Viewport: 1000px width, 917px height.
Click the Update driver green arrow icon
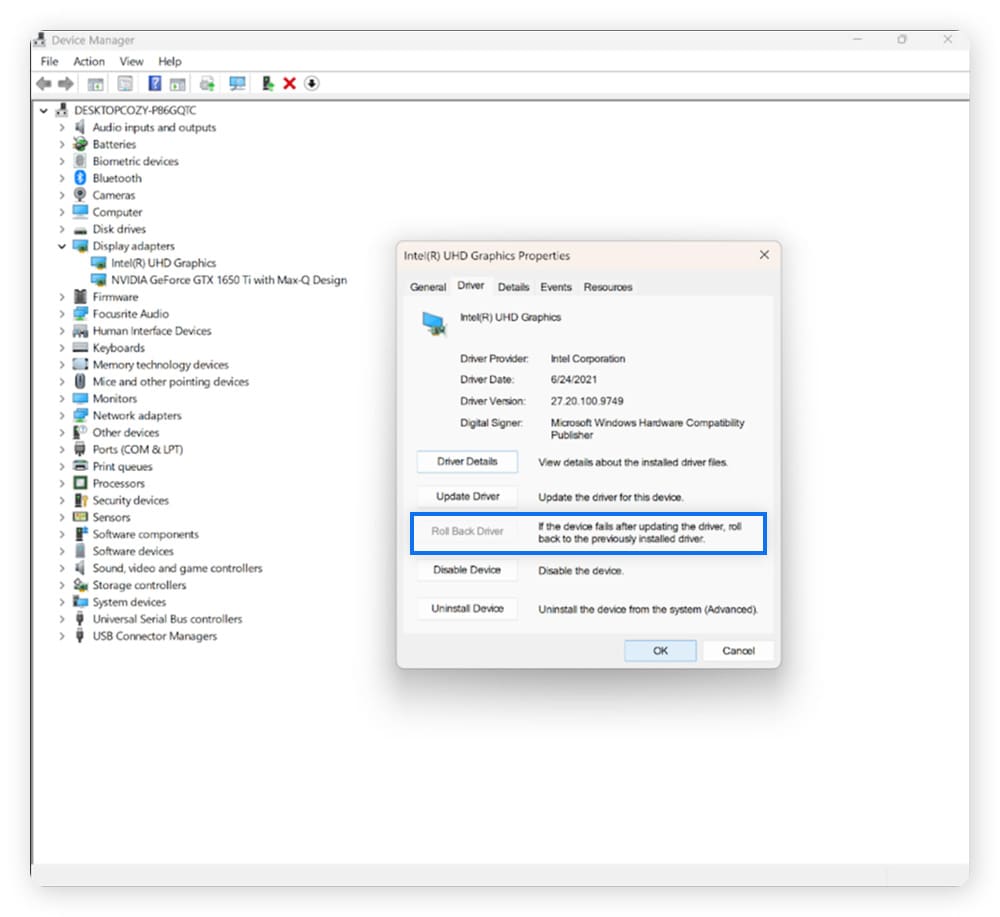(x=268, y=84)
